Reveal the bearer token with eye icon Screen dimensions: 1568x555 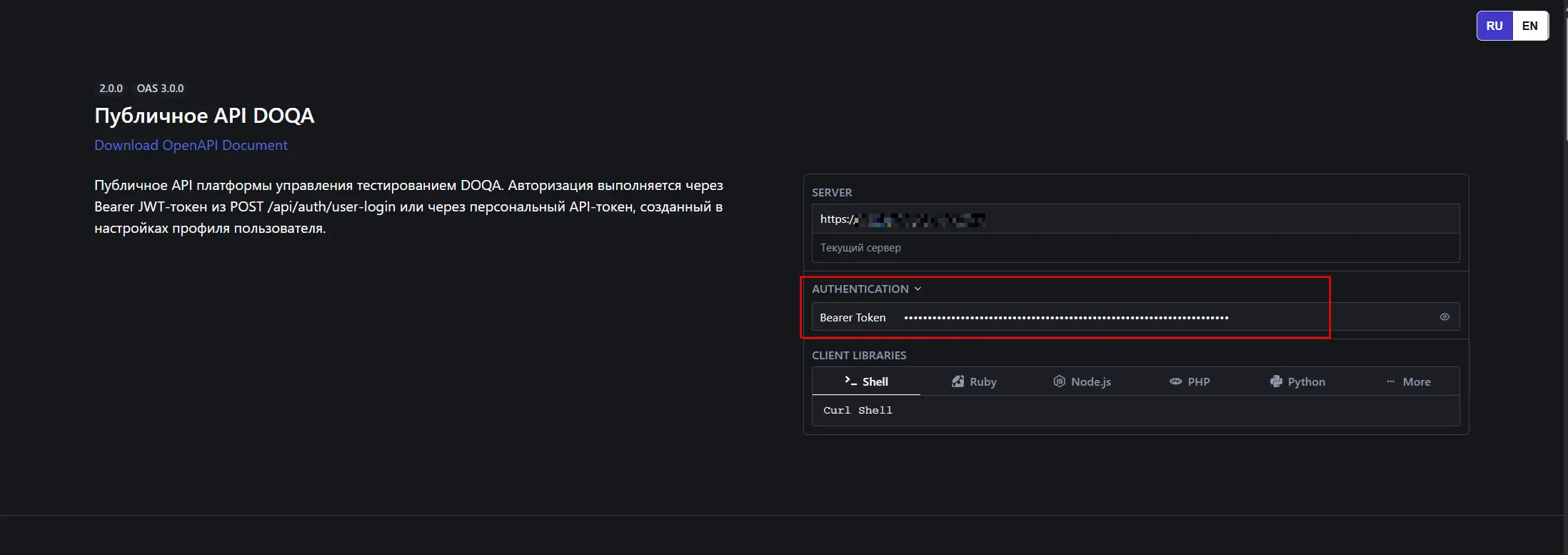(x=1444, y=317)
